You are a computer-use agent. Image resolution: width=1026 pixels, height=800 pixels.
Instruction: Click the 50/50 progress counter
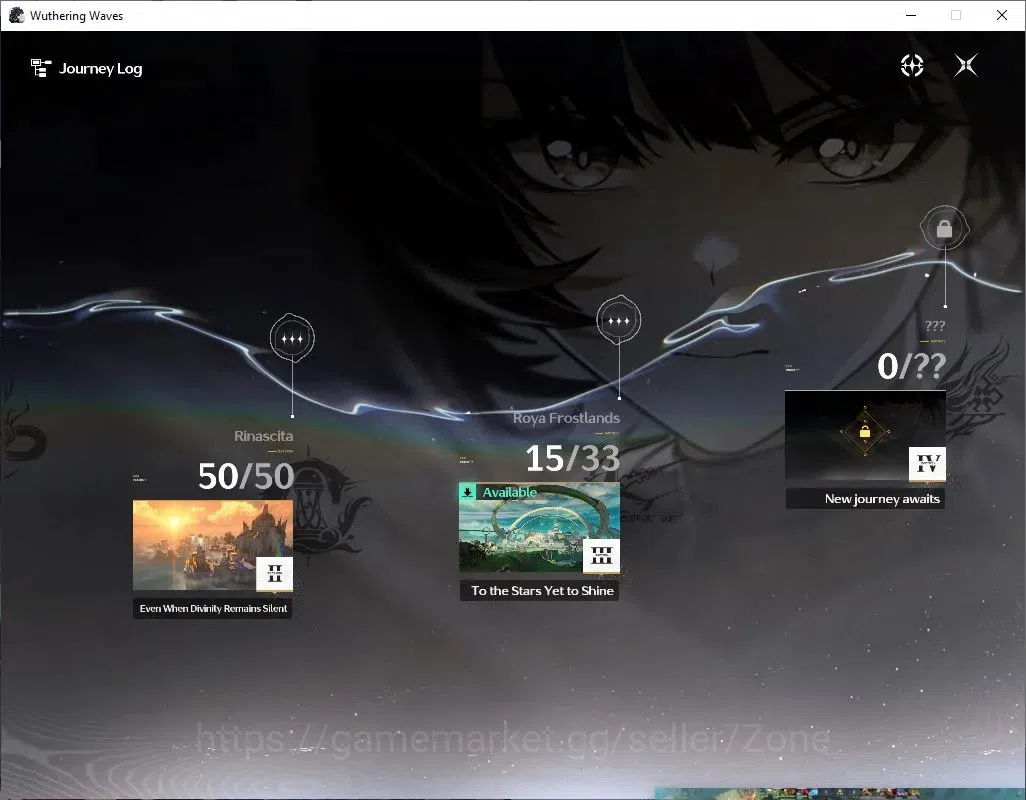(x=246, y=476)
